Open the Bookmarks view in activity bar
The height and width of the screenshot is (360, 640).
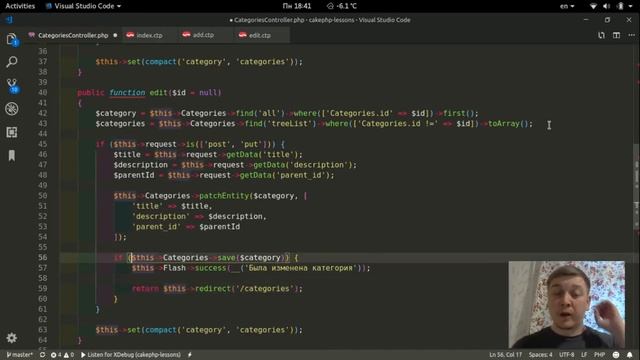pyautogui.click(x=11, y=156)
